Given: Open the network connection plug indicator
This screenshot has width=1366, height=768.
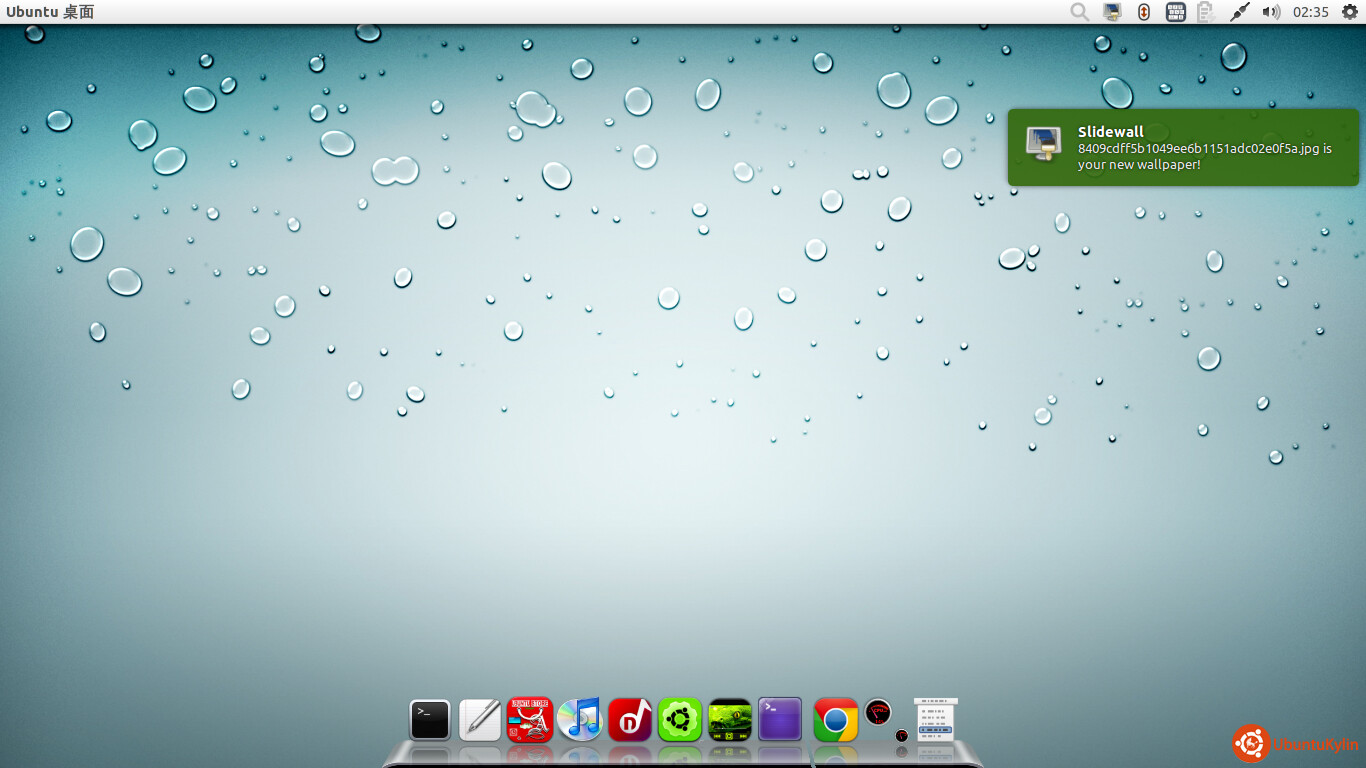Looking at the screenshot, I should (1239, 12).
